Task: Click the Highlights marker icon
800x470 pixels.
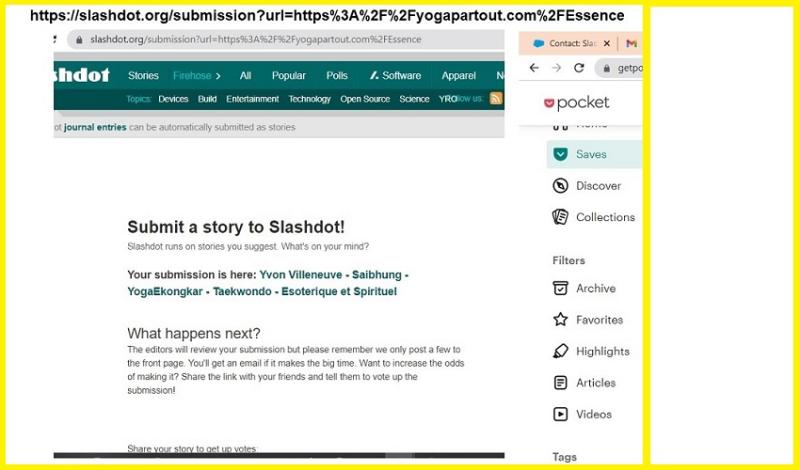Action: (x=561, y=351)
